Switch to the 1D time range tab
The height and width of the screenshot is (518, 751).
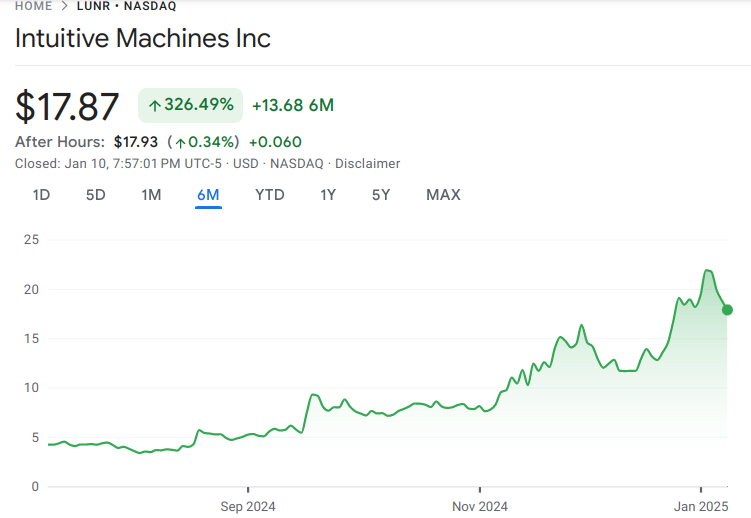tap(41, 195)
